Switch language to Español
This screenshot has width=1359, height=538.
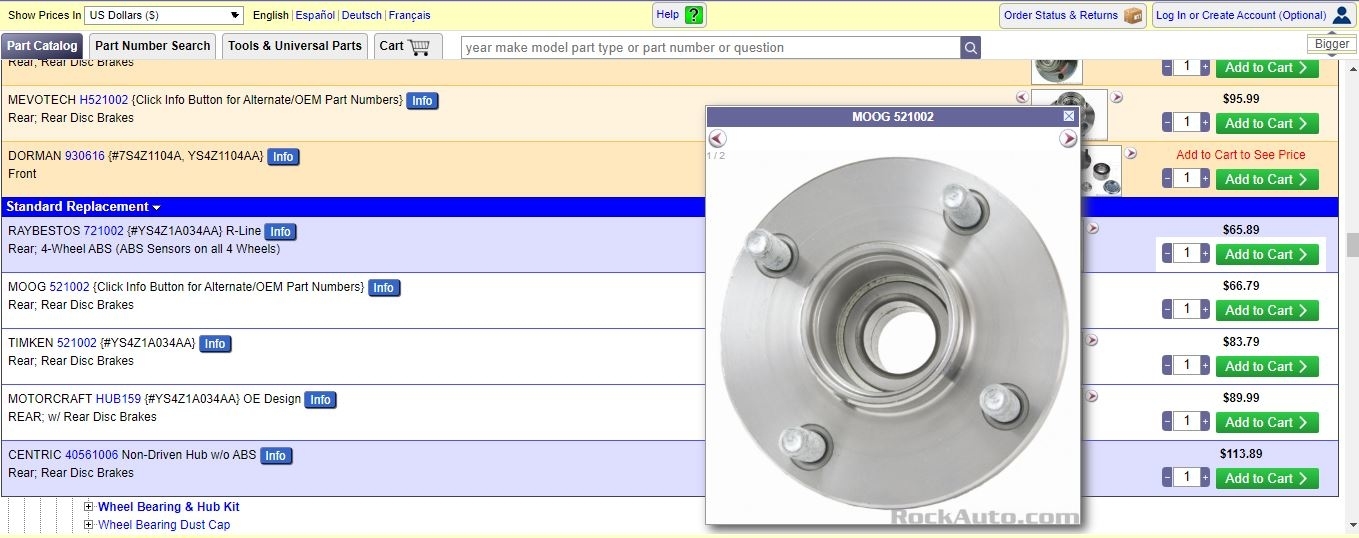[315, 15]
